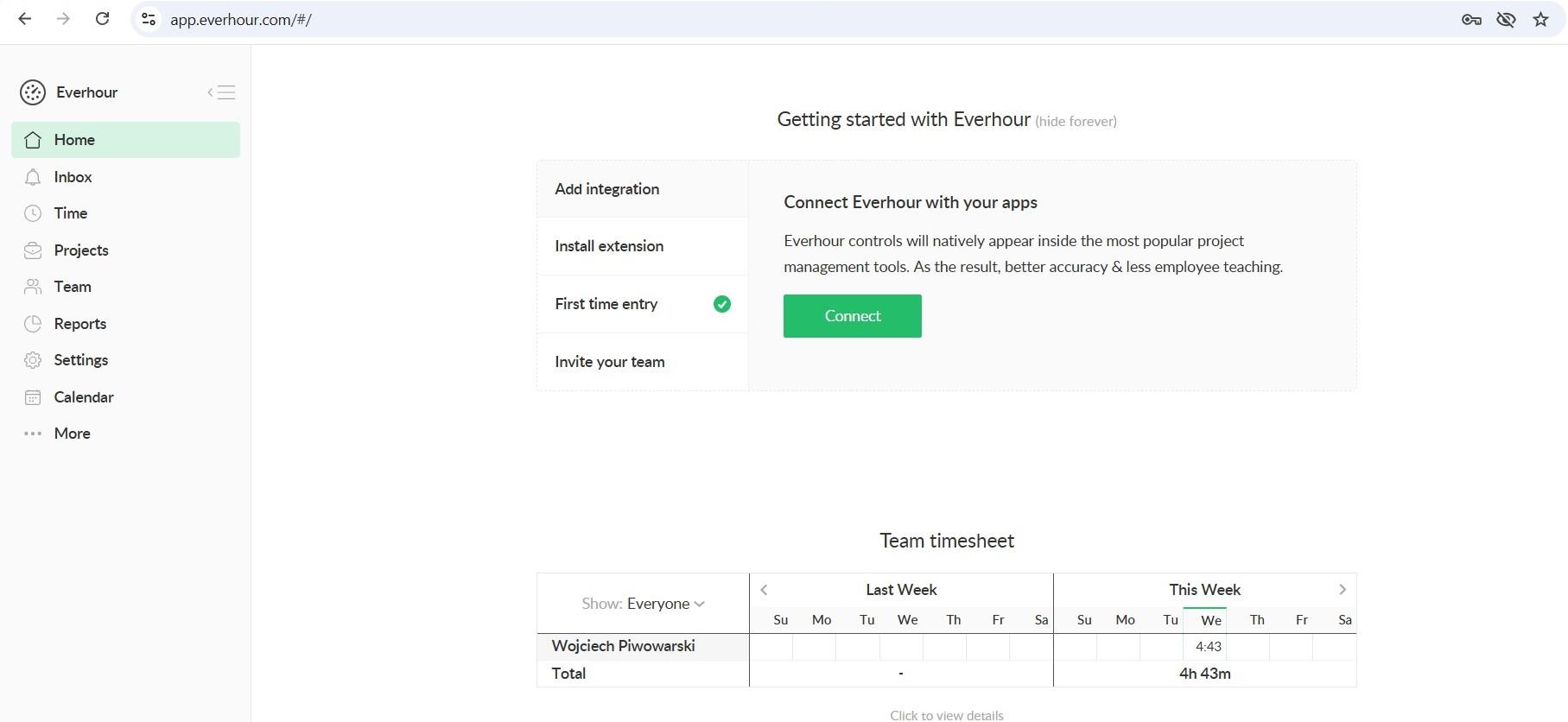This screenshot has height=722, width=1568.
Task: Click the Calendar icon in sidebar
Action: tap(33, 397)
